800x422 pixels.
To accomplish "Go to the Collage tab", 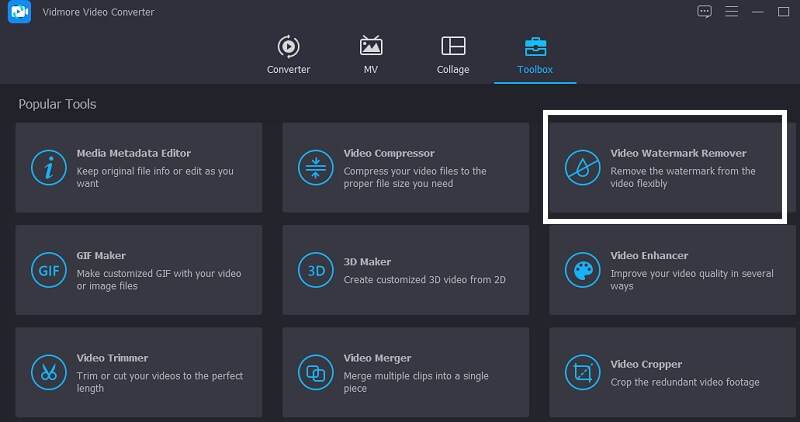I will click(453, 55).
